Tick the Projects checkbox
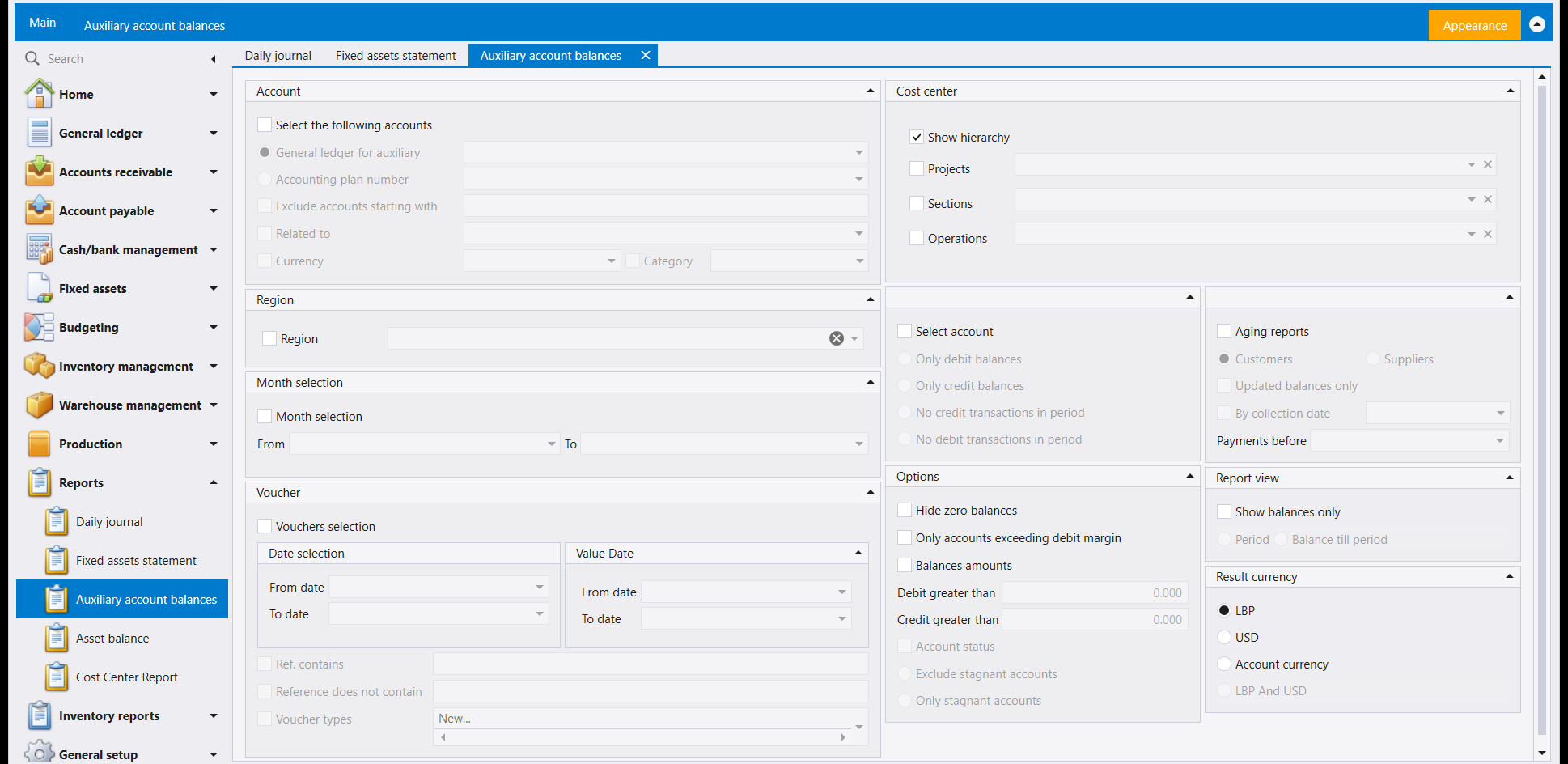Viewport: 1568px width, 764px height. pyautogui.click(x=917, y=168)
